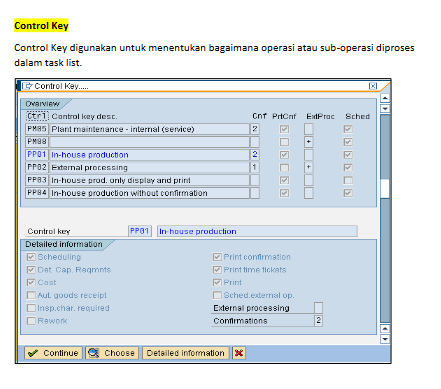This screenshot has width=441, height=389.
Task: Close the Control Key dialog from title bar
Action: [373, 86]
